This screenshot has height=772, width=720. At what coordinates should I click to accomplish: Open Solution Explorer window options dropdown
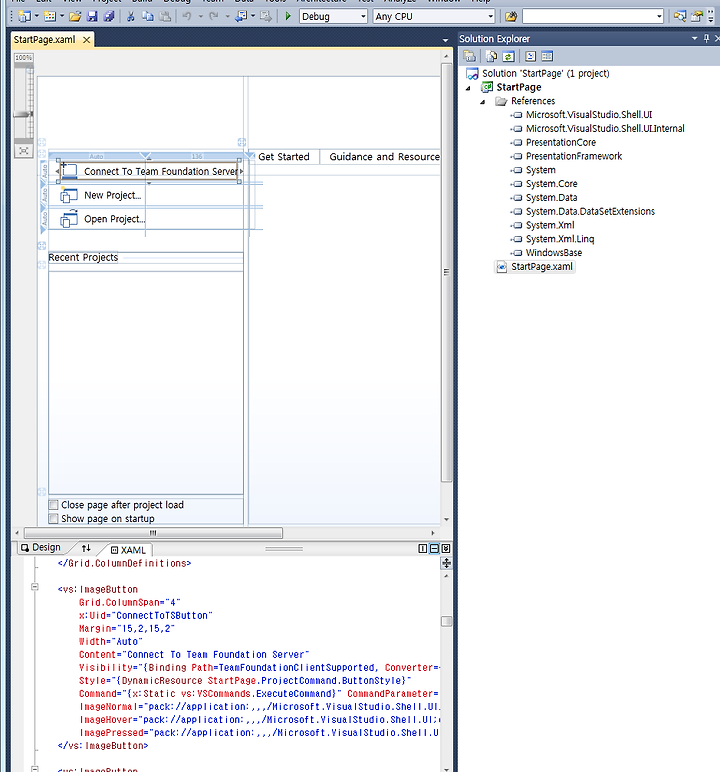tap(694, 38)
